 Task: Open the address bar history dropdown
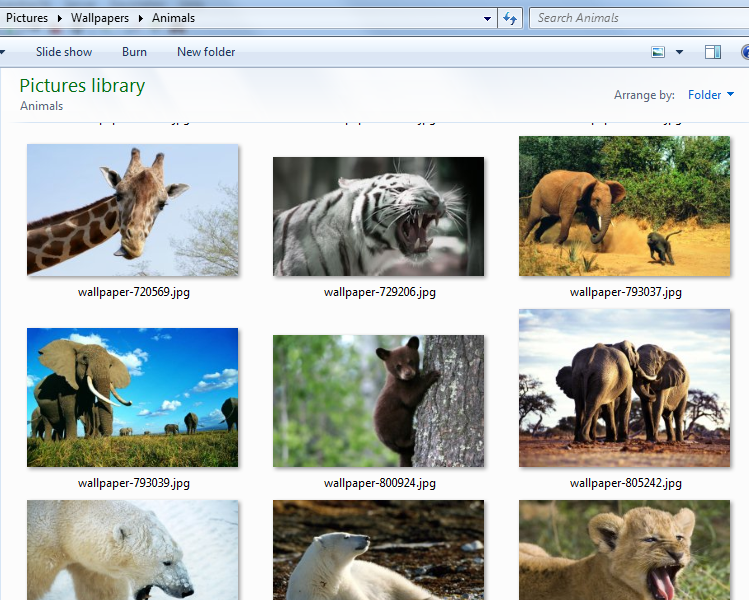point(487,19)
